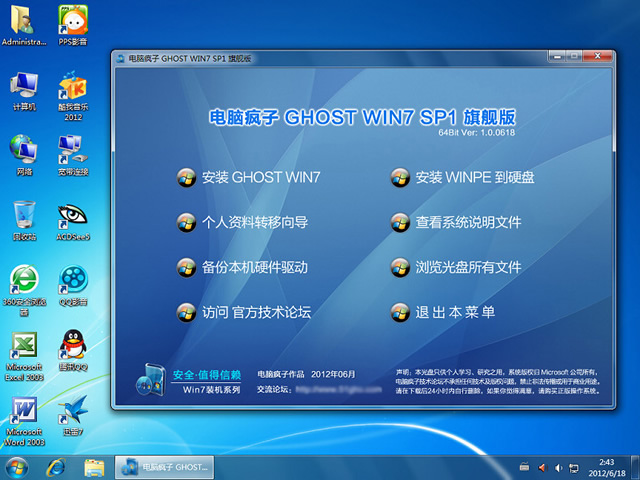The image size is (640, 480).
Task: Open 查看系统说明文件 option
Action: 468,222
